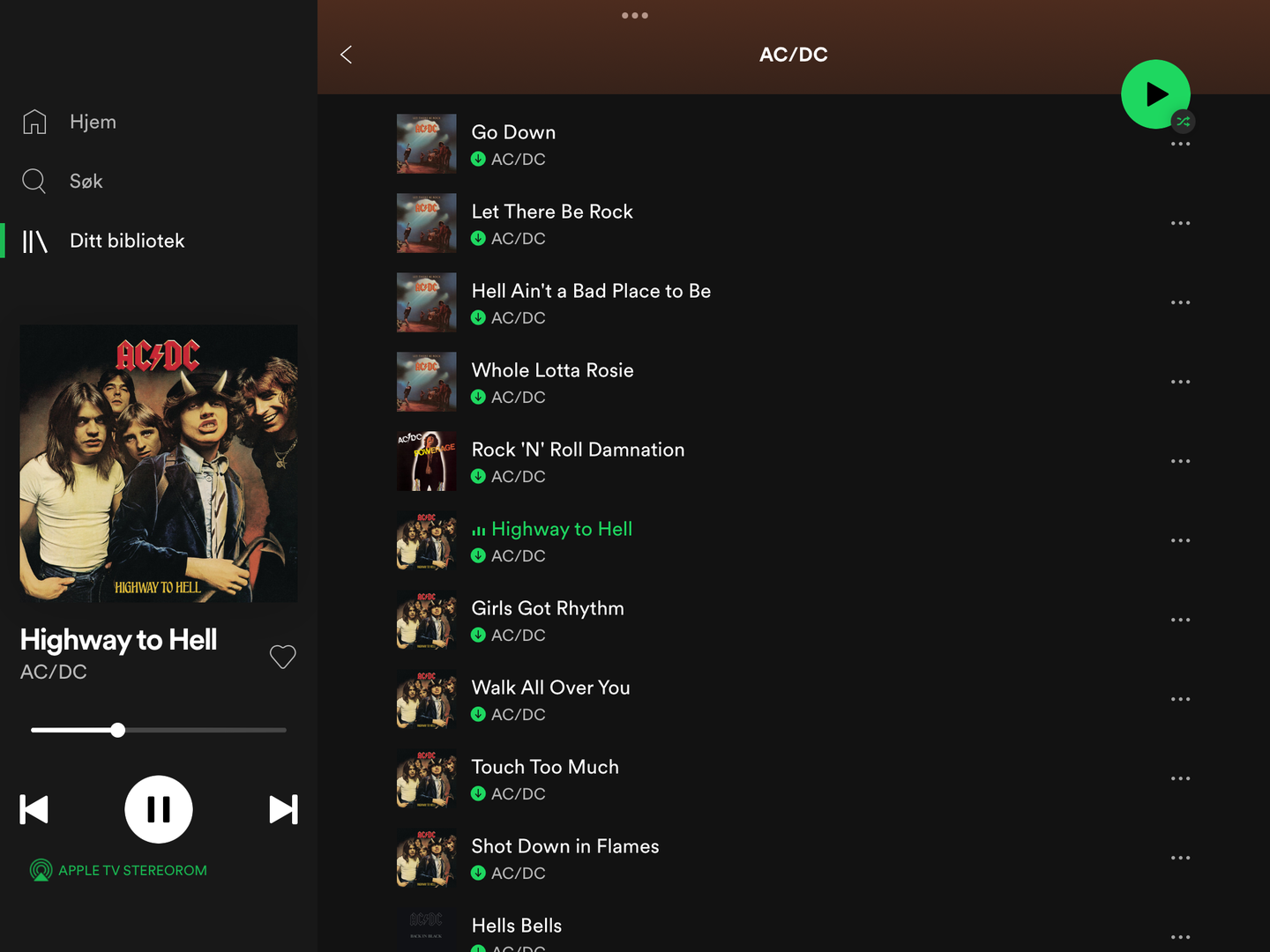Click the Let There Be Rock album thumbnail
The width and height of the screenshot is (1270, 952).
pos(427,223)
